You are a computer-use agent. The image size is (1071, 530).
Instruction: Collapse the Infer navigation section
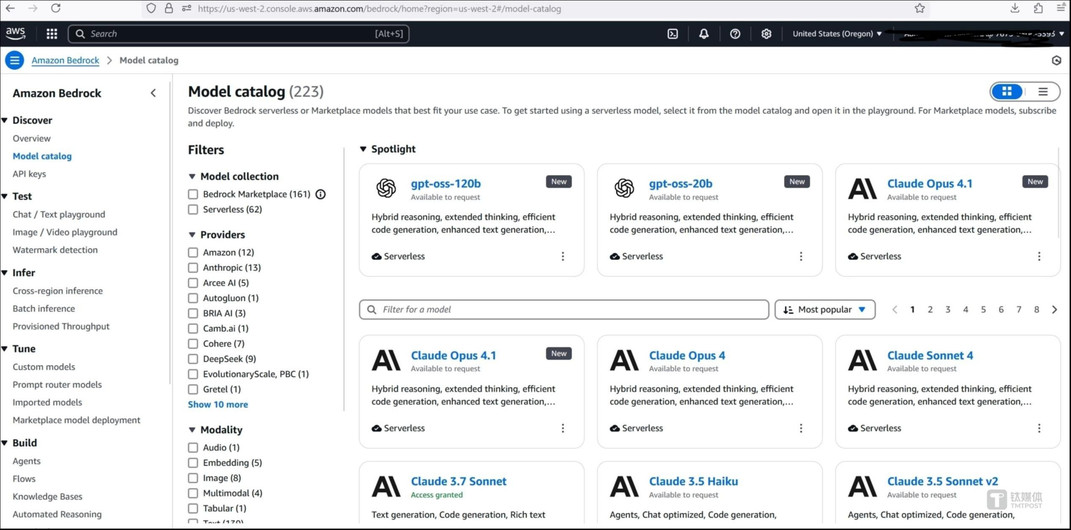tap(5, 273)
